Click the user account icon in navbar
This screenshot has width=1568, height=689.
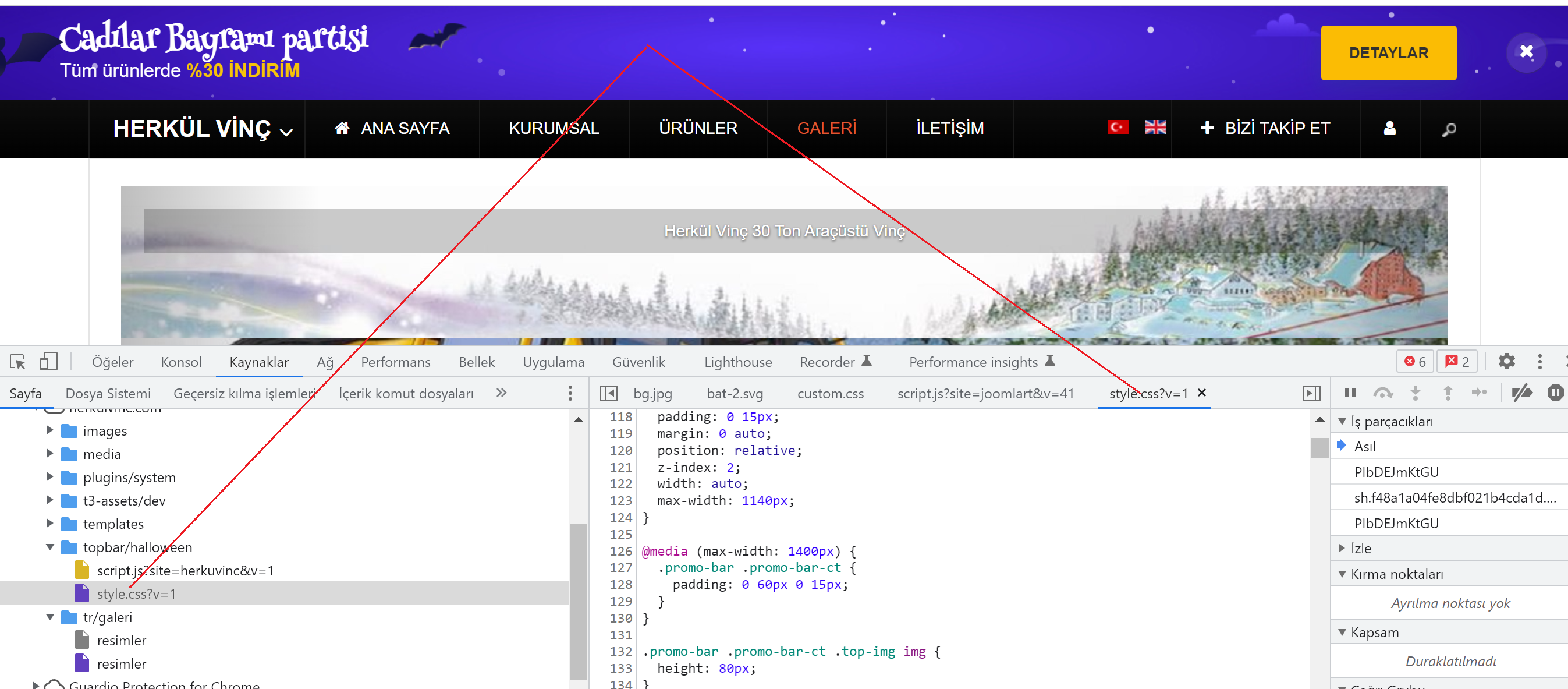tap(1389, 129)
